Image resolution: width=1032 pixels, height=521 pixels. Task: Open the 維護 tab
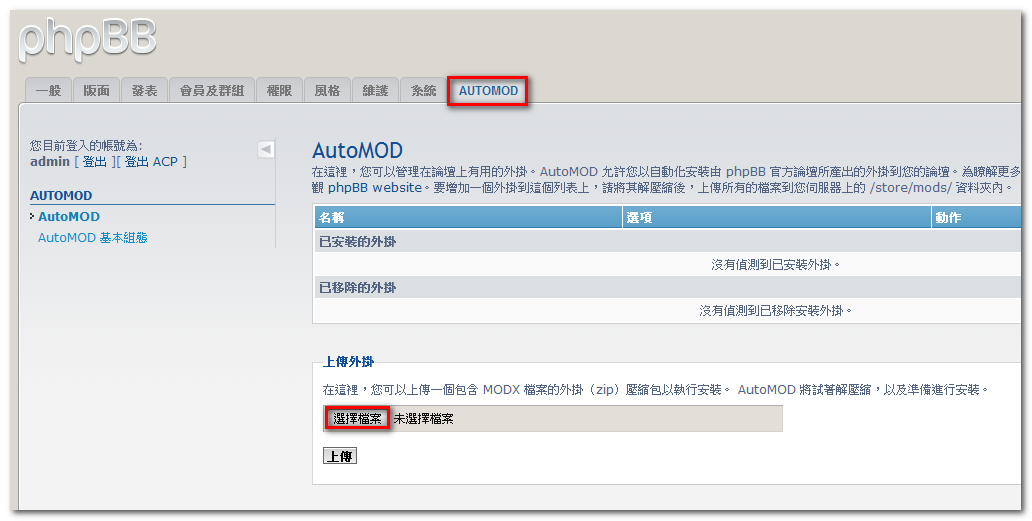[x=375, y=91]
